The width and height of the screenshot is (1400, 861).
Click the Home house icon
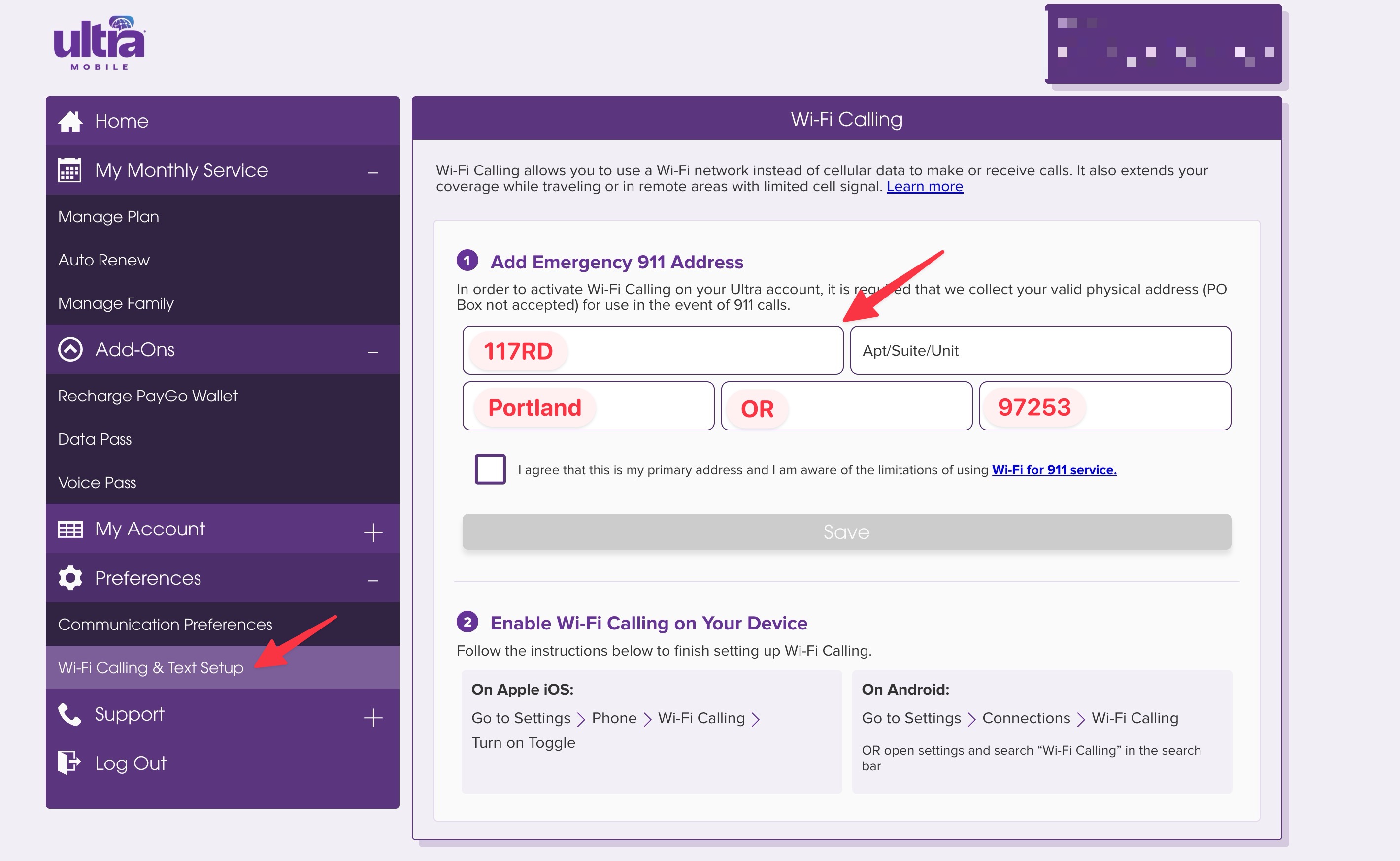coord(70,121)
